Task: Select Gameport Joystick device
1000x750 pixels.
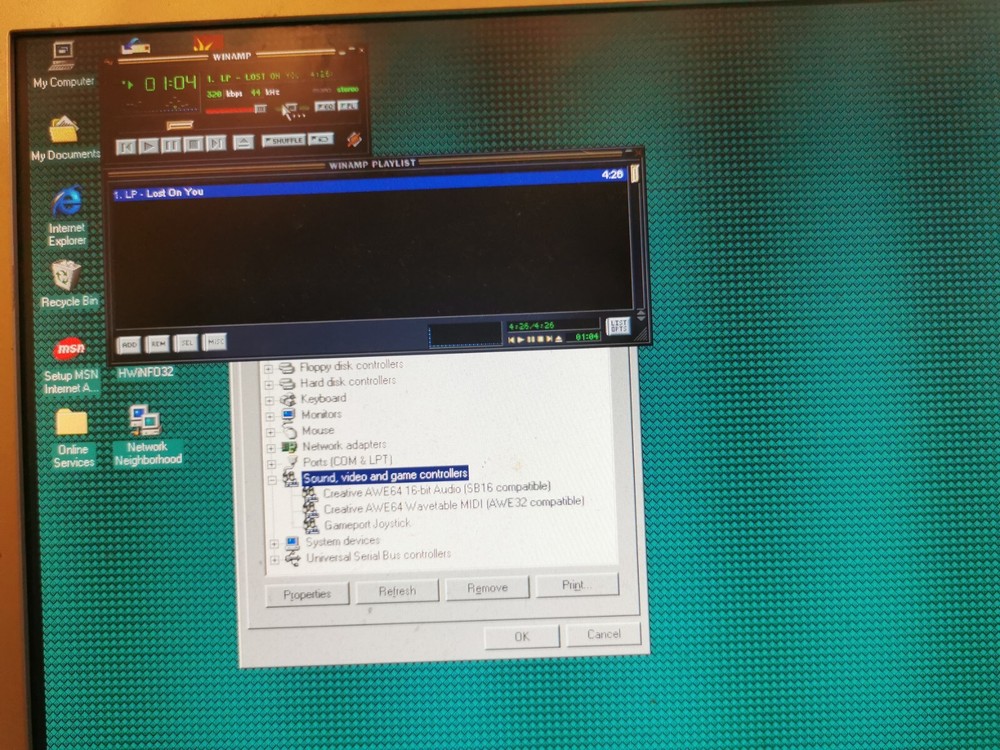Action: [x=367, y=524]
